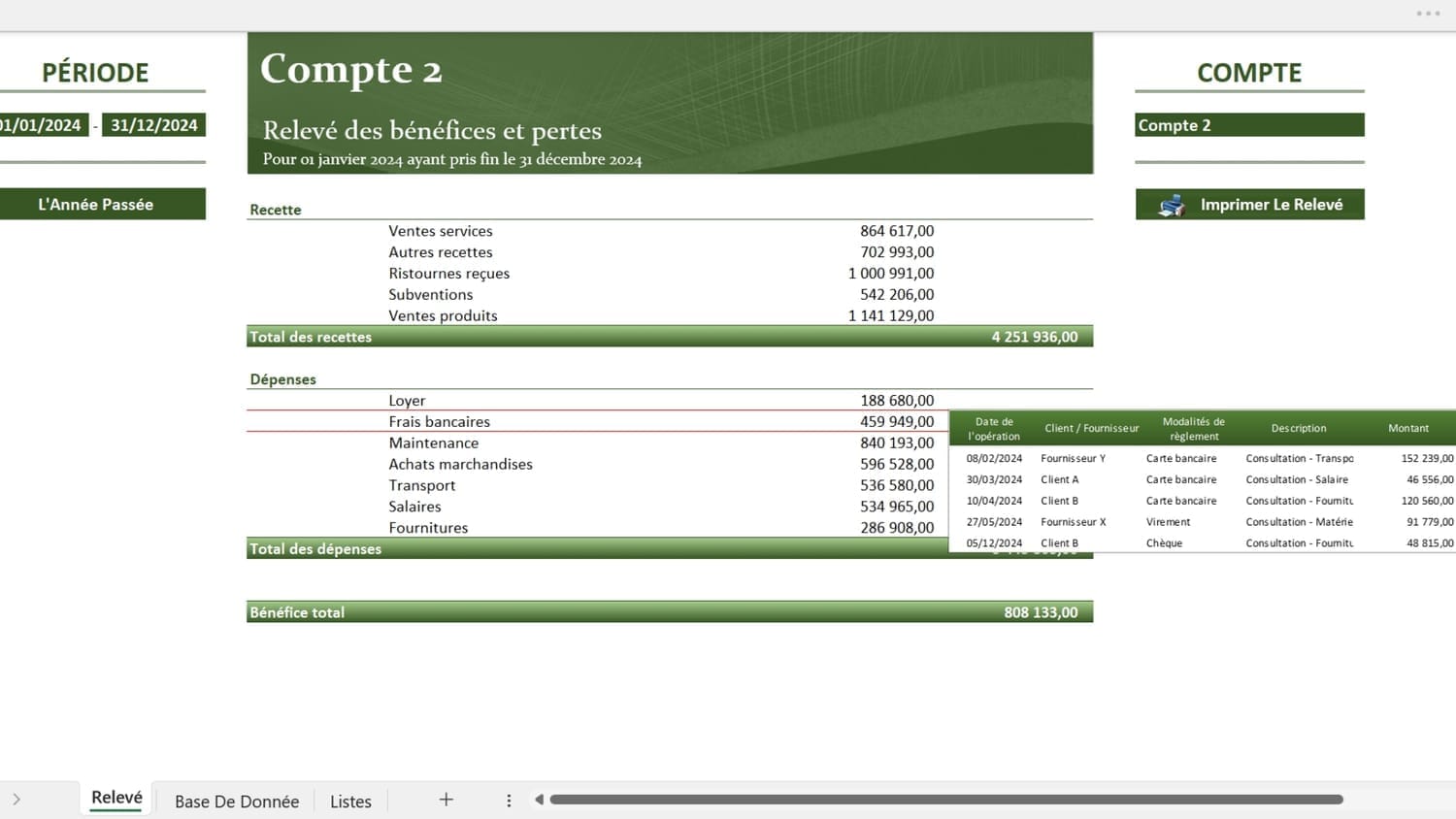The image size is (1456, 819).
Task: Click Virement in the 27/05/2024 row
Action: [1168, 523]
